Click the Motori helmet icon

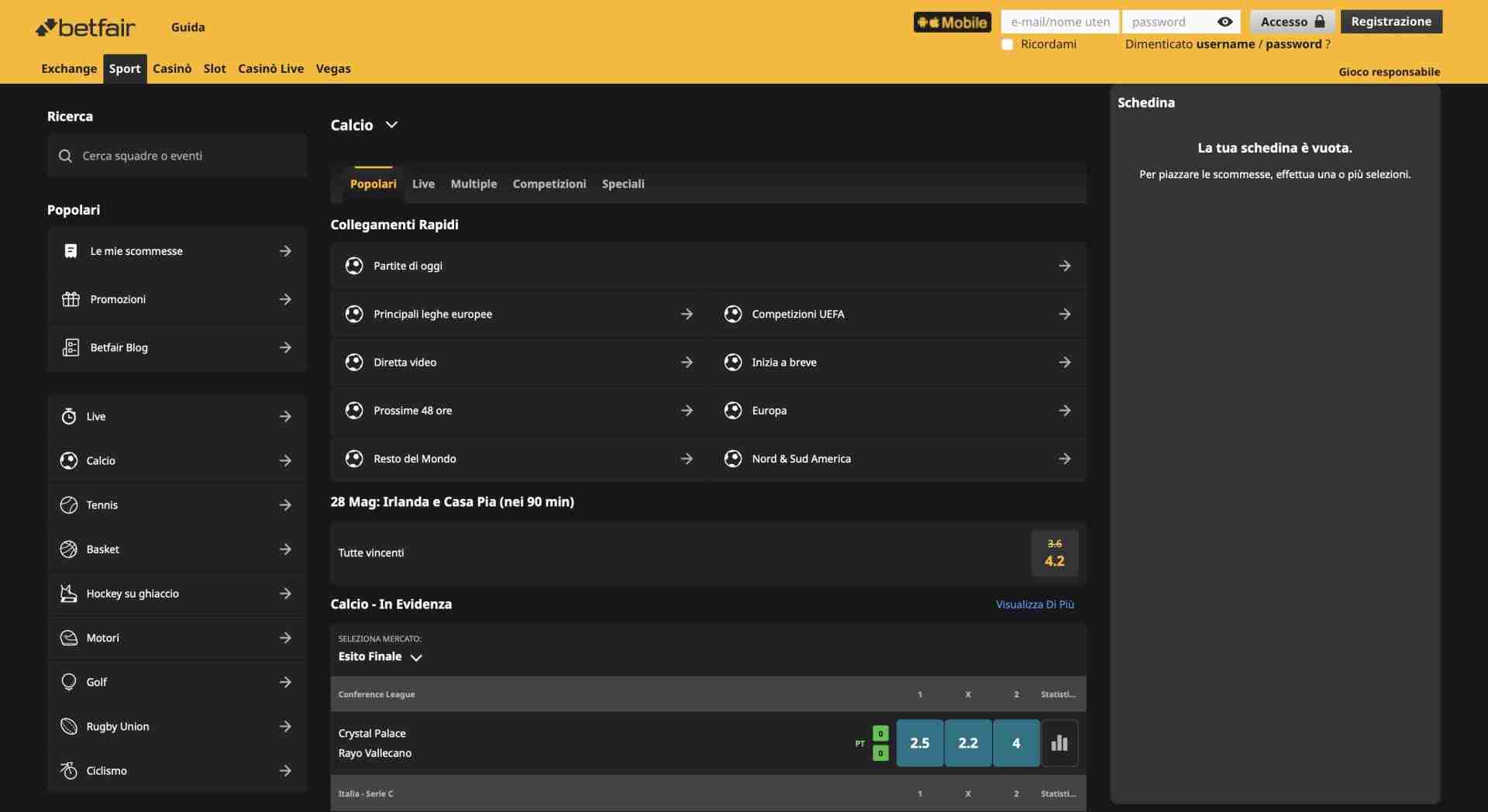[x=69, y=638]
